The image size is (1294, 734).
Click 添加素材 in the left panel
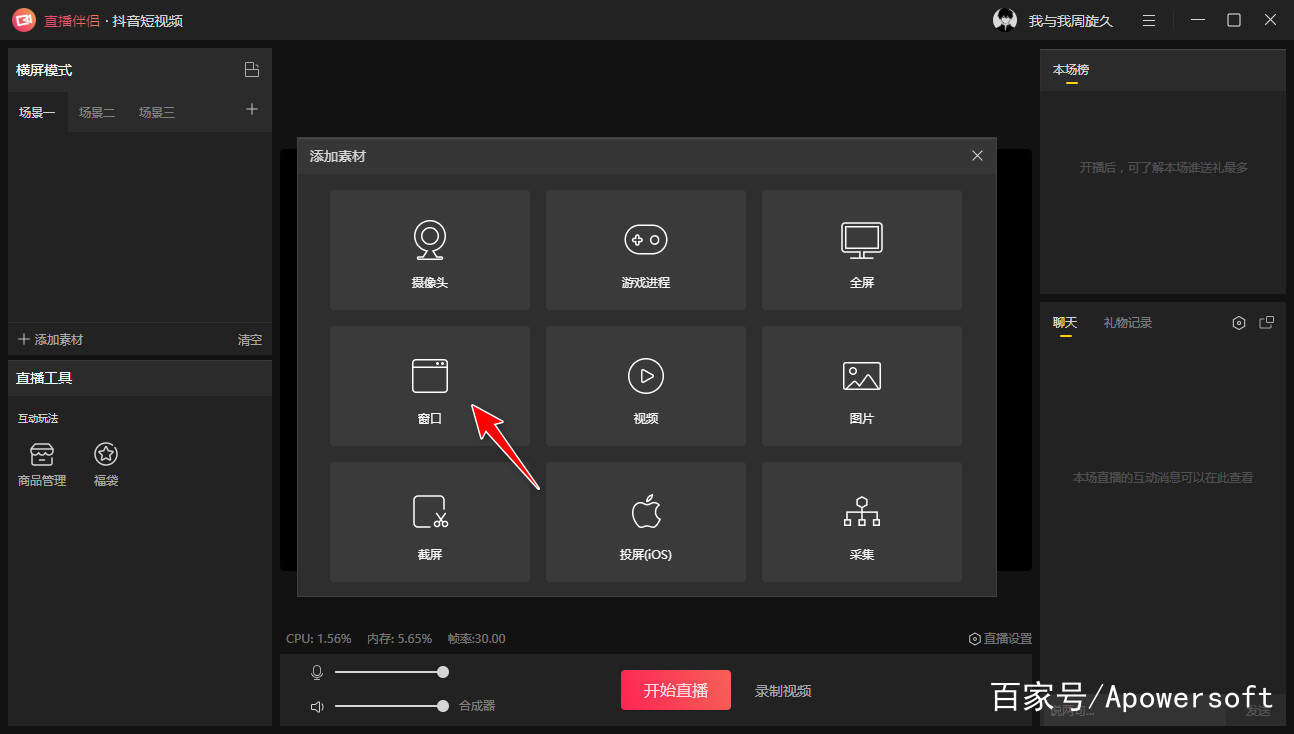[x=50, y=340]
